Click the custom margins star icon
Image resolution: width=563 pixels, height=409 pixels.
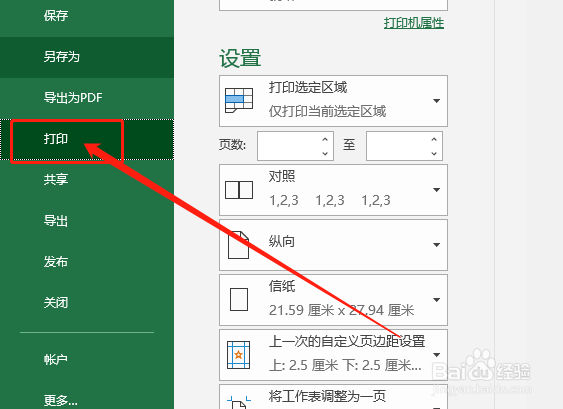pyautogui.click(x=238, y=355)
